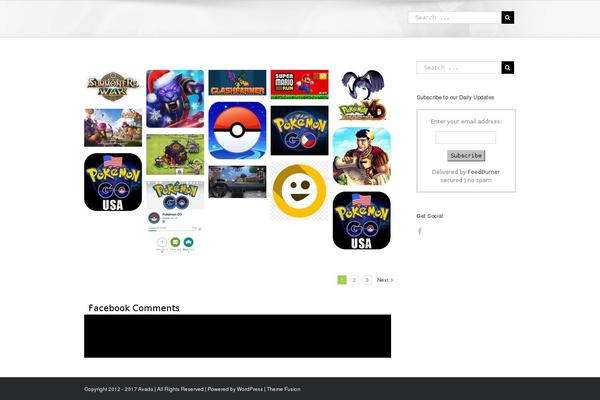Click the yellow smiley face icon
Screen dimensions: 600x400
pyautogui.click(x=299, y=191)
